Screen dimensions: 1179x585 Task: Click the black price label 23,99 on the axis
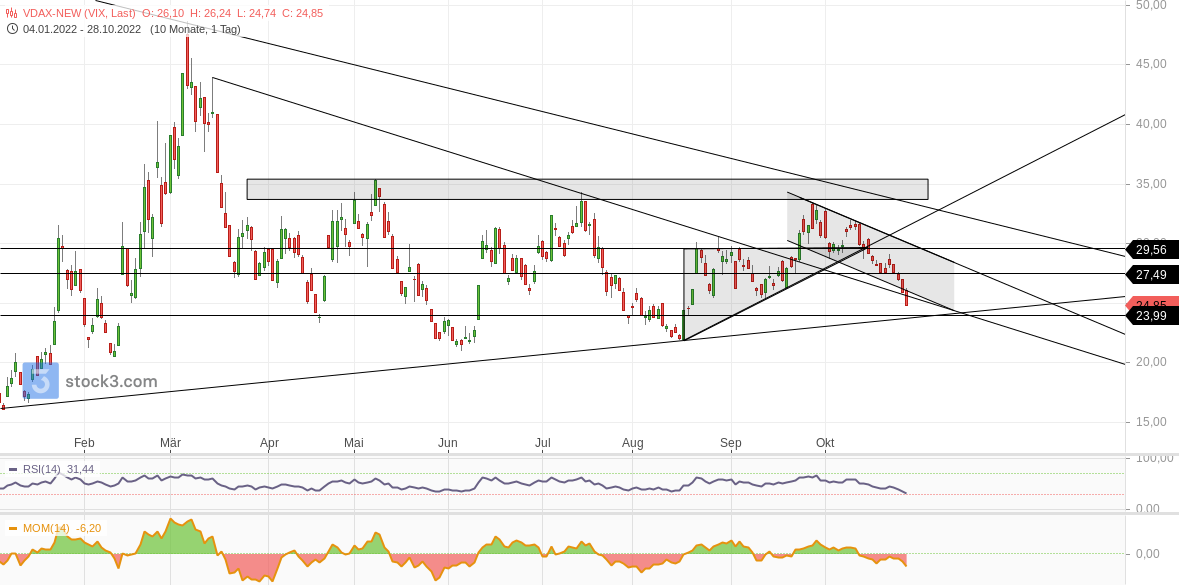[1152, 316]
